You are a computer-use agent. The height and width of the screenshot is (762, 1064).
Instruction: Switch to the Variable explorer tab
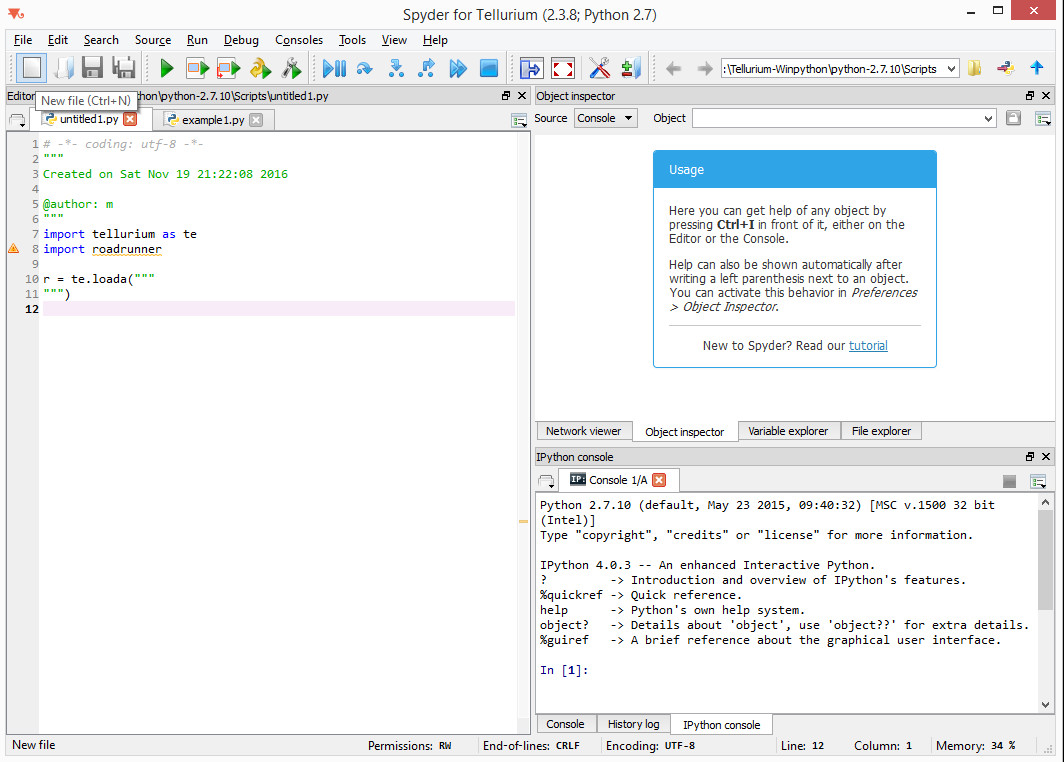(788, 431)
